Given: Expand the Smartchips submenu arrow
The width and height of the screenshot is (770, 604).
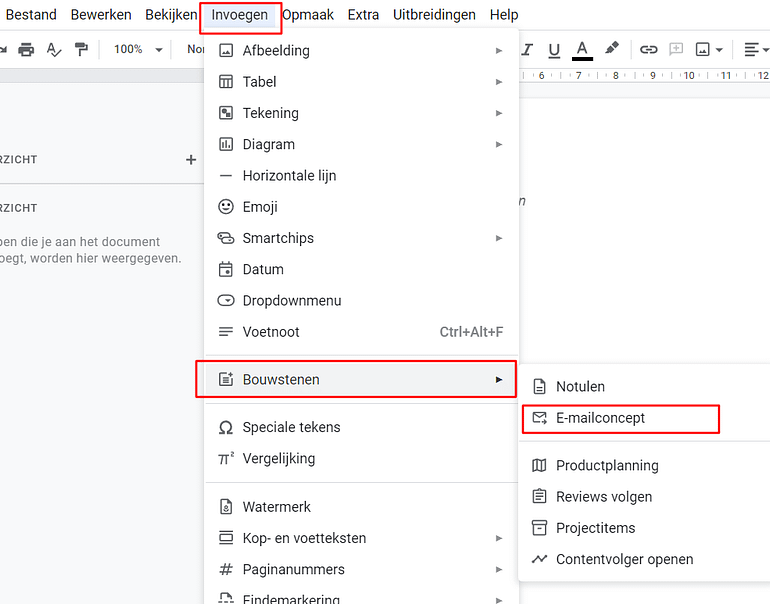Looking at the screenshot, I should click(x=499, y=238).
